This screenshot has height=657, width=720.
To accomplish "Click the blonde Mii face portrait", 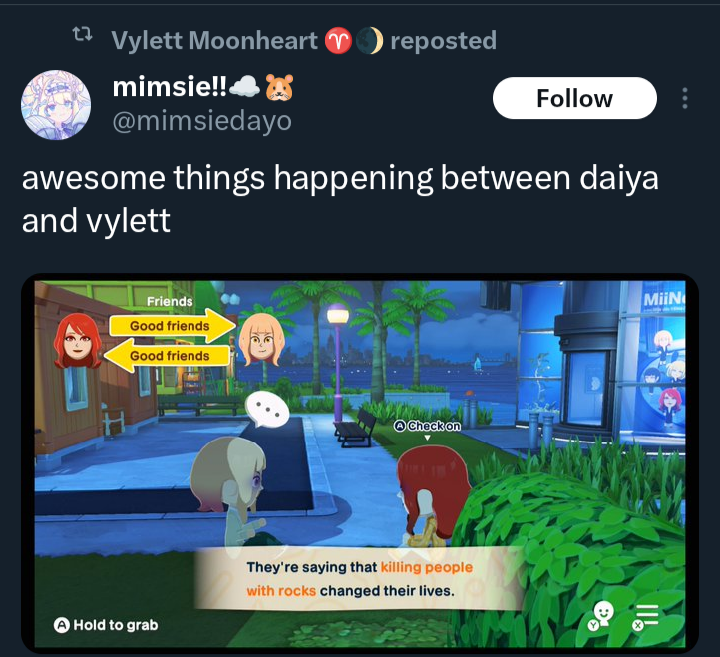I will [x=261, y=340].
